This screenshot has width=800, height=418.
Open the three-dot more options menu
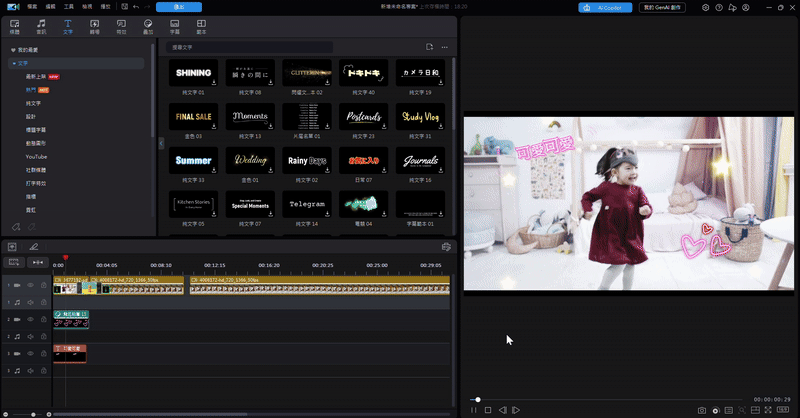445,47
